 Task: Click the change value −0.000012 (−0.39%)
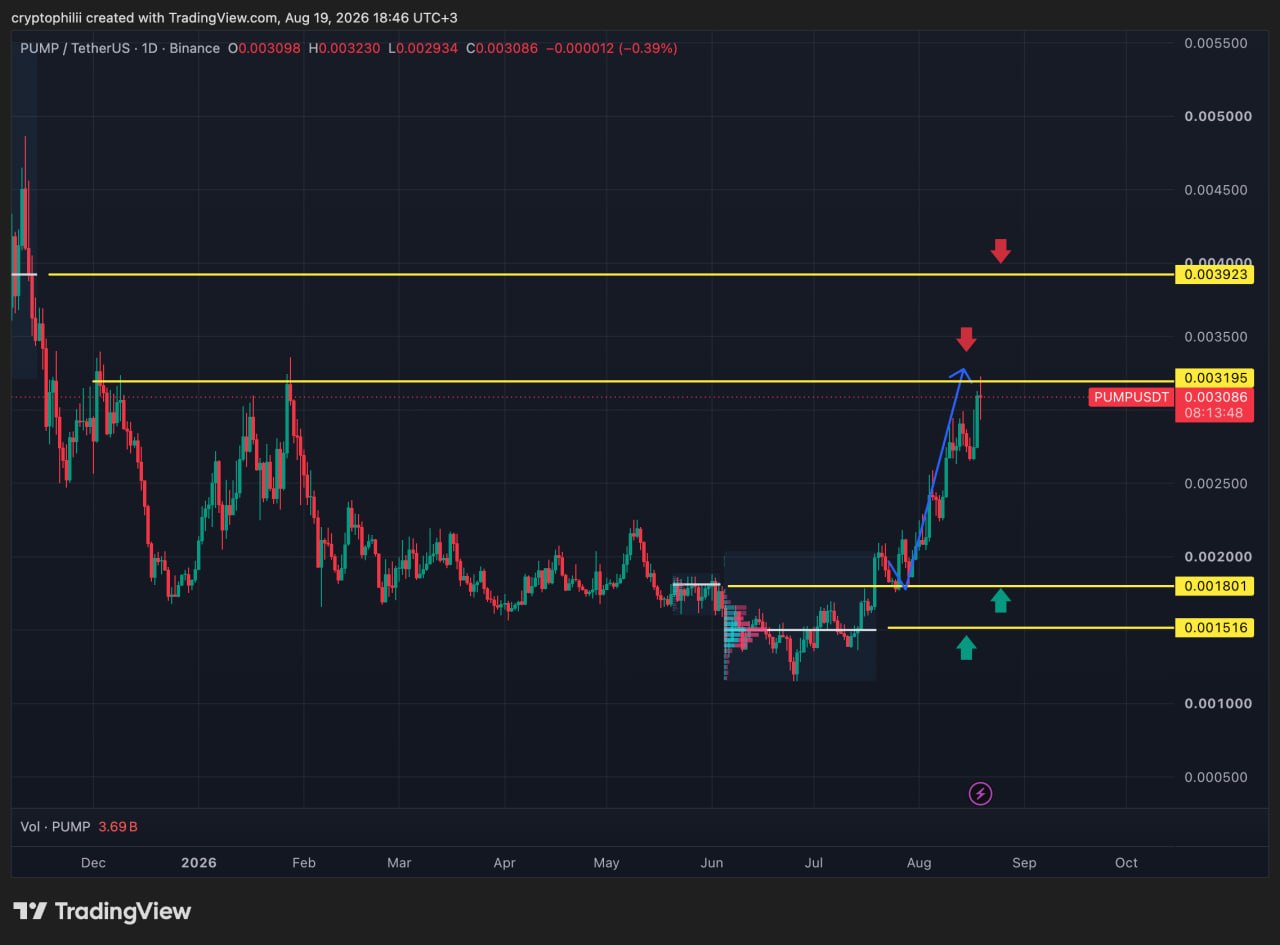pyautogui.click(x=611, y=48)
